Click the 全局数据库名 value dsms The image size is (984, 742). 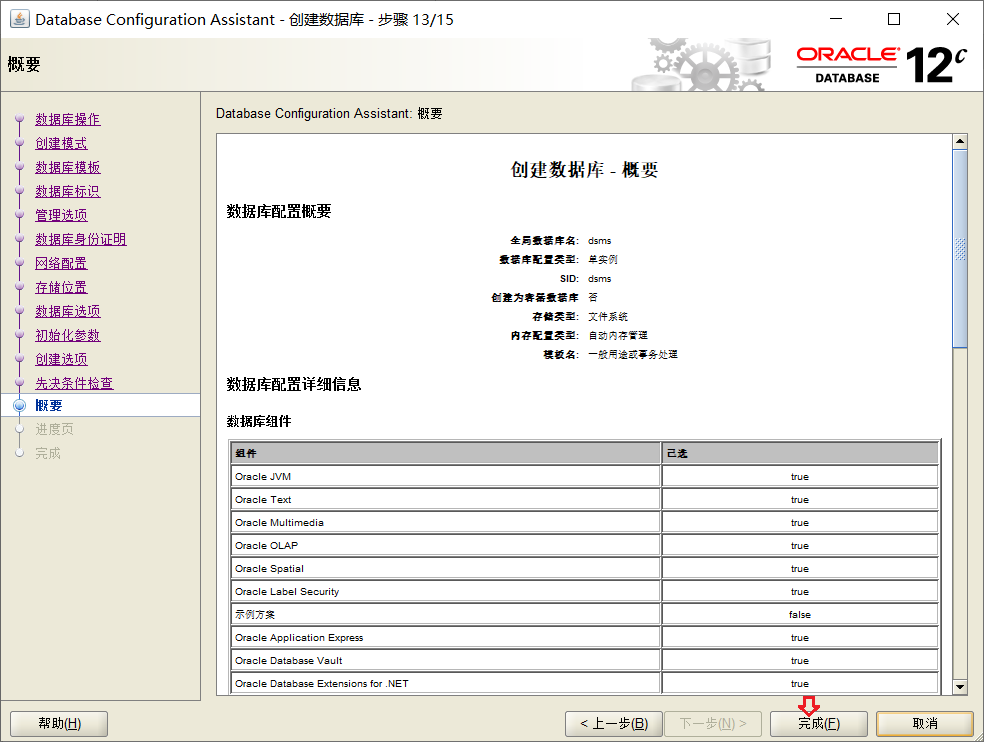599,240
